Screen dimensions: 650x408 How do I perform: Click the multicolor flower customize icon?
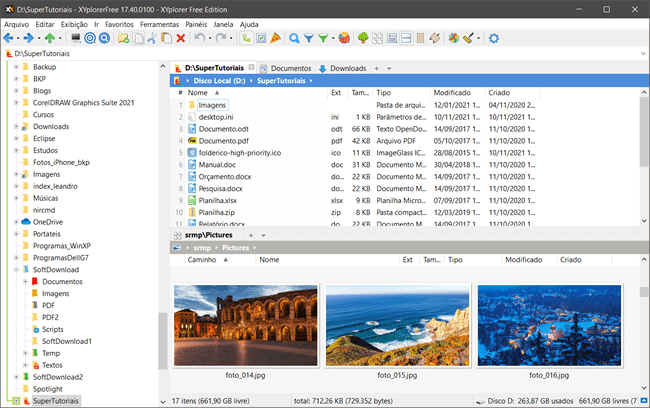[x=454, y=39]
